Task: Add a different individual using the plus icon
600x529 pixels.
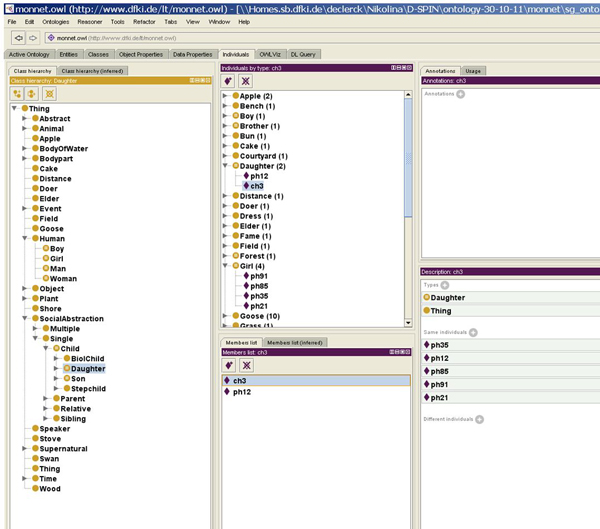Action: [x=479, y=419]
